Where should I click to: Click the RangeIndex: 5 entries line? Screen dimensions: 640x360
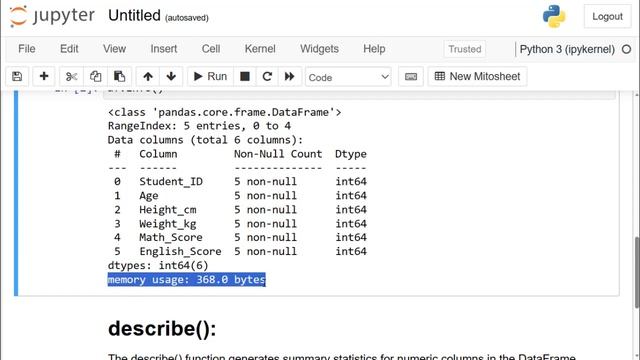click(x=199, y=126)
